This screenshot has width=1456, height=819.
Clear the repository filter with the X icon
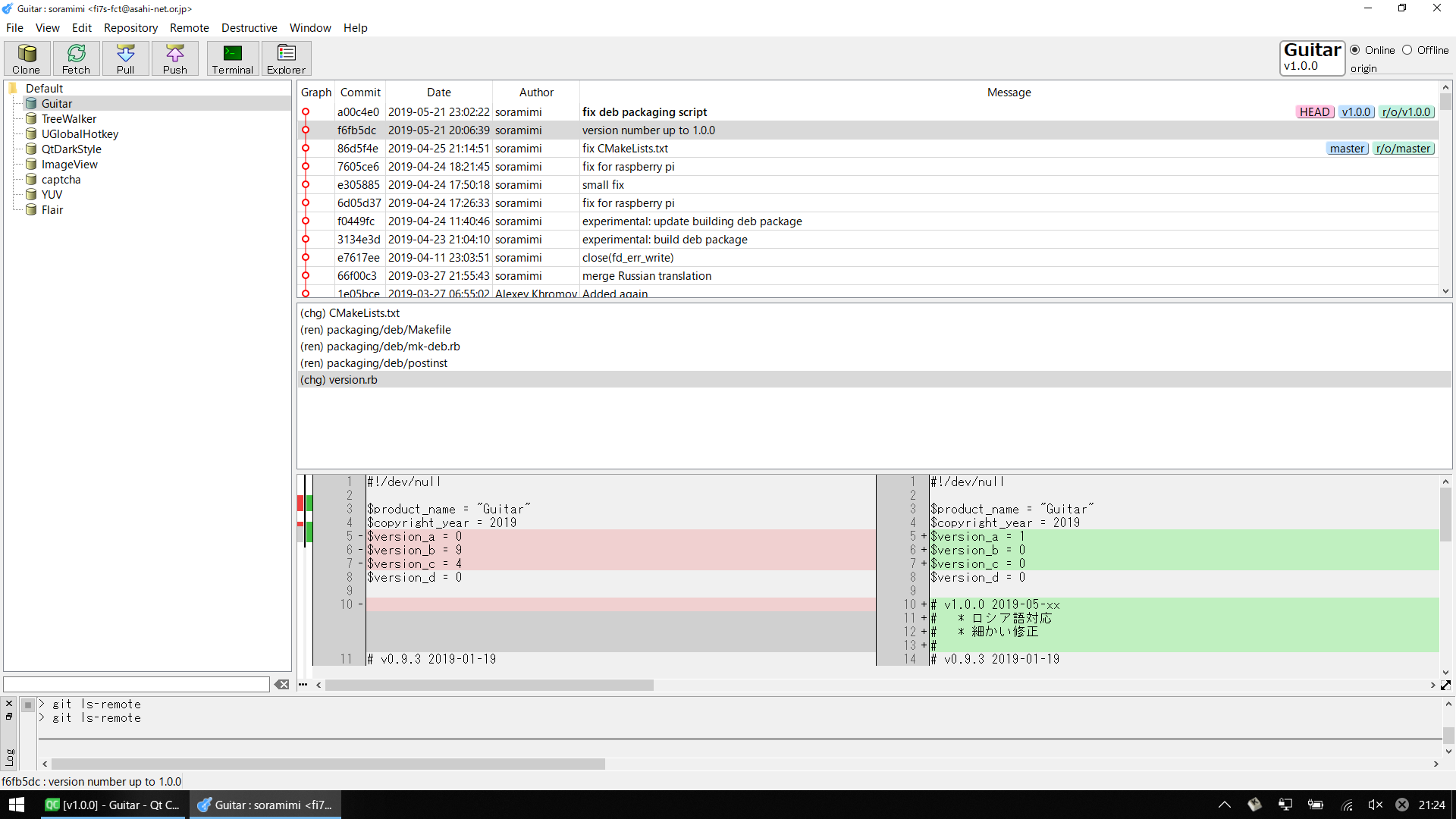click(x=281, y=684)
